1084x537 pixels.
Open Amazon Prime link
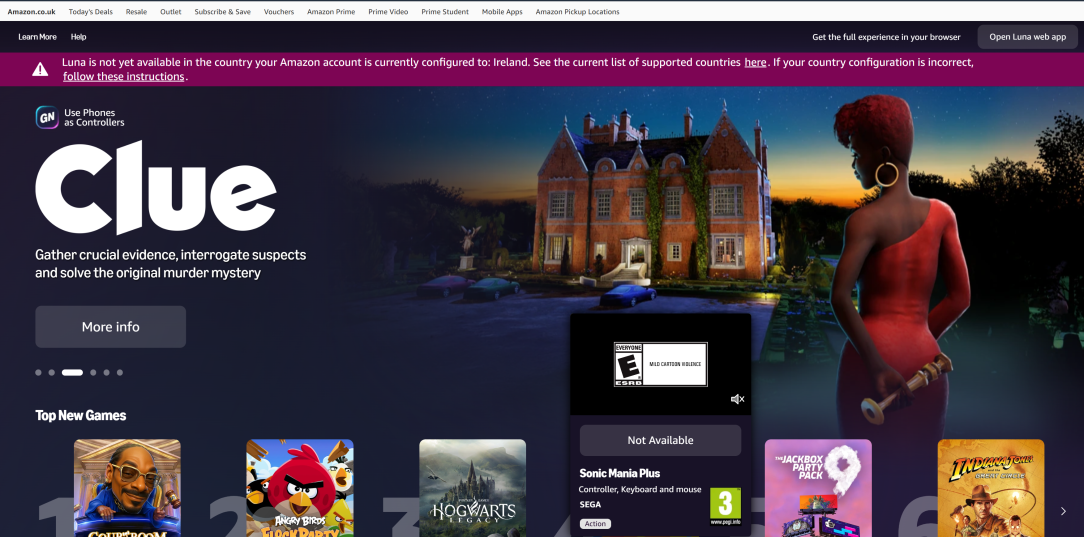coord(331,12)
